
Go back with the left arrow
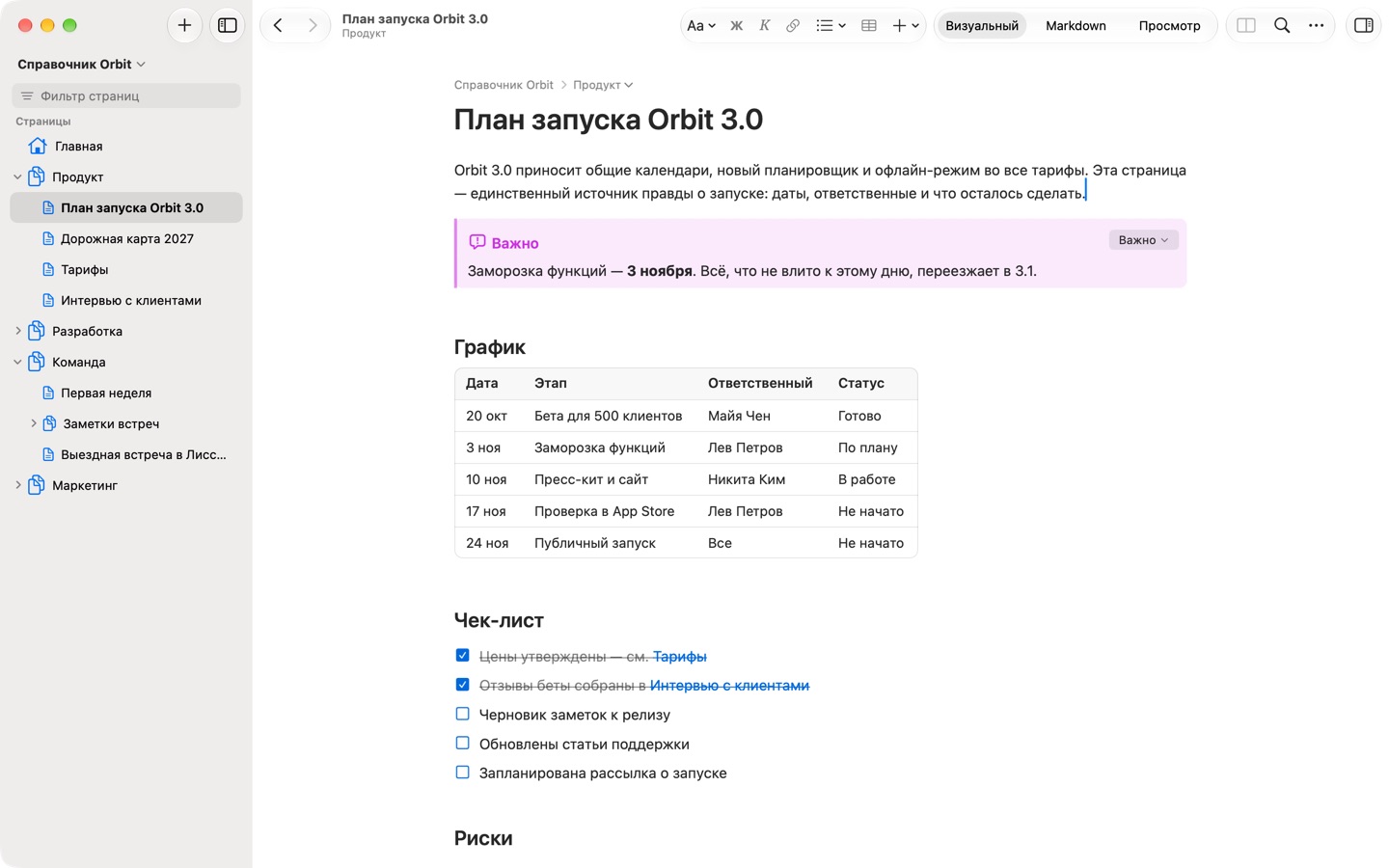(278, 26)
